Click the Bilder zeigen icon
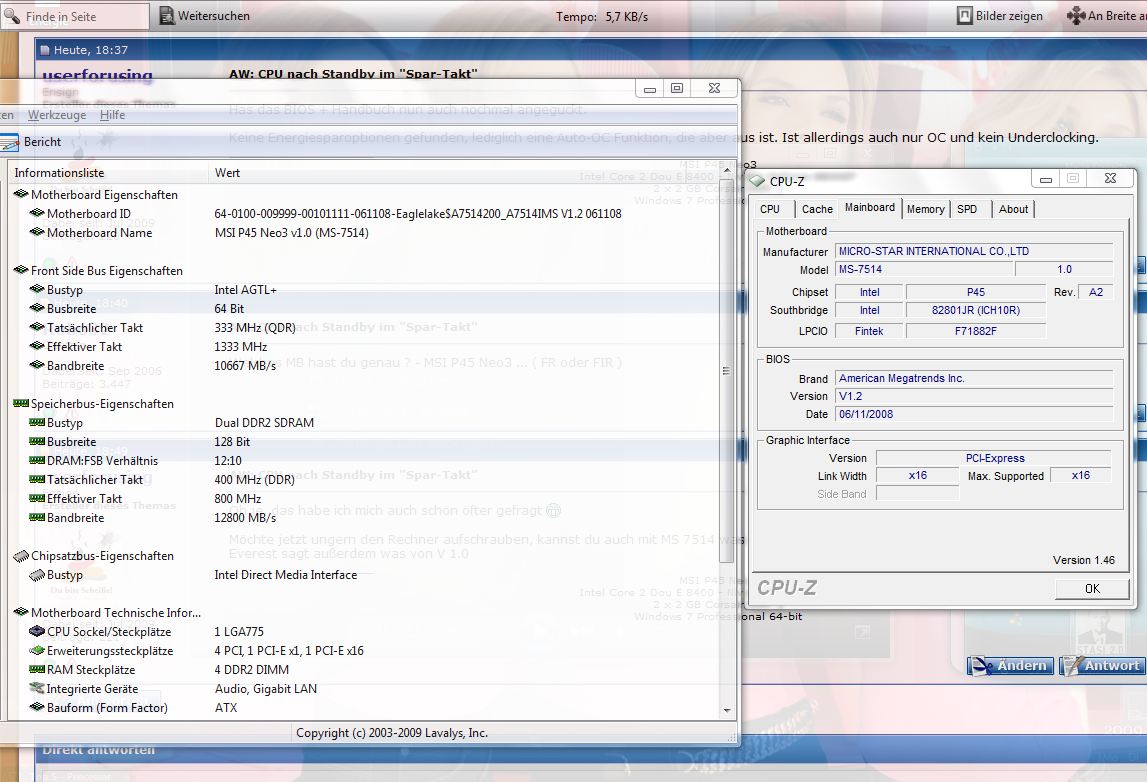Screen dimensions: 1147x782 965,15
